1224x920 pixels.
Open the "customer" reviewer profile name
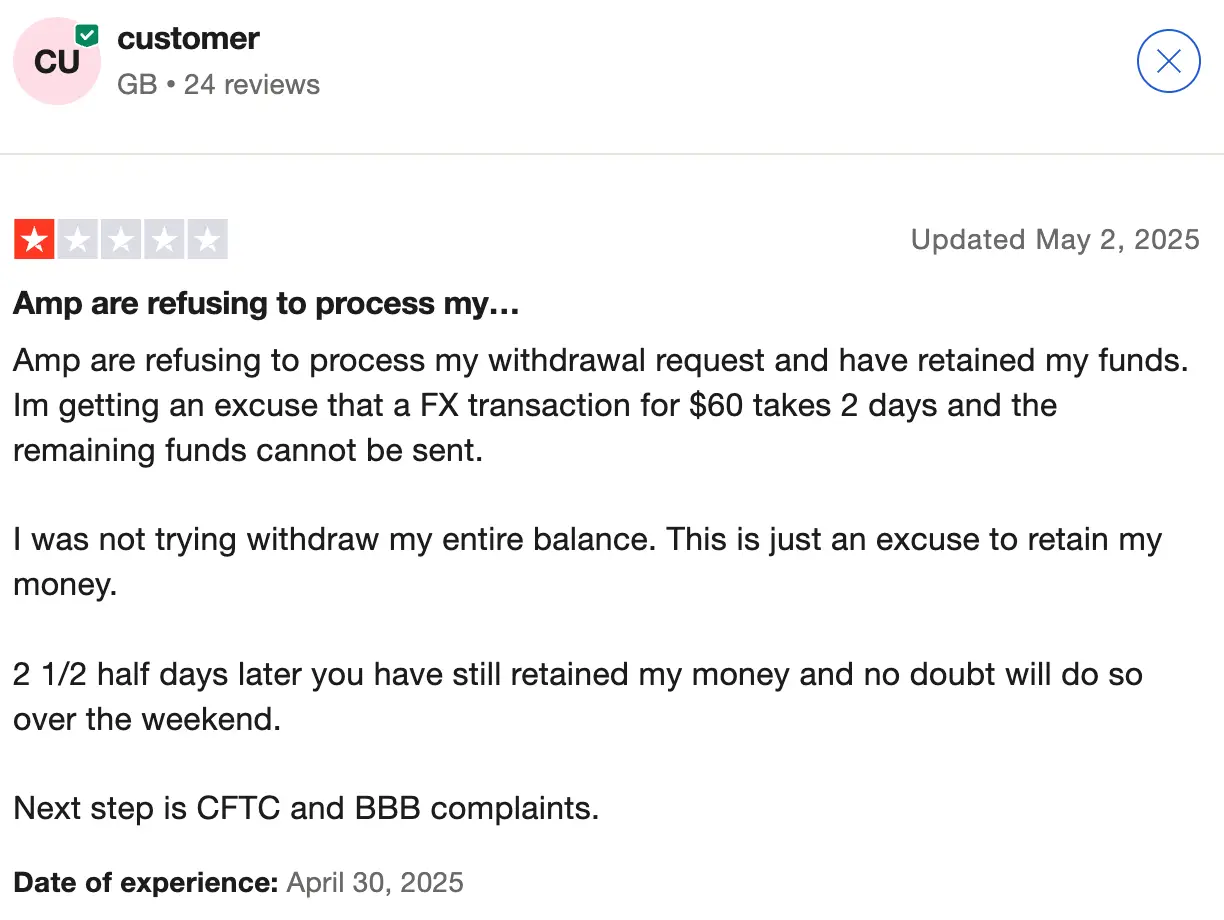click(x=188, y=39)
